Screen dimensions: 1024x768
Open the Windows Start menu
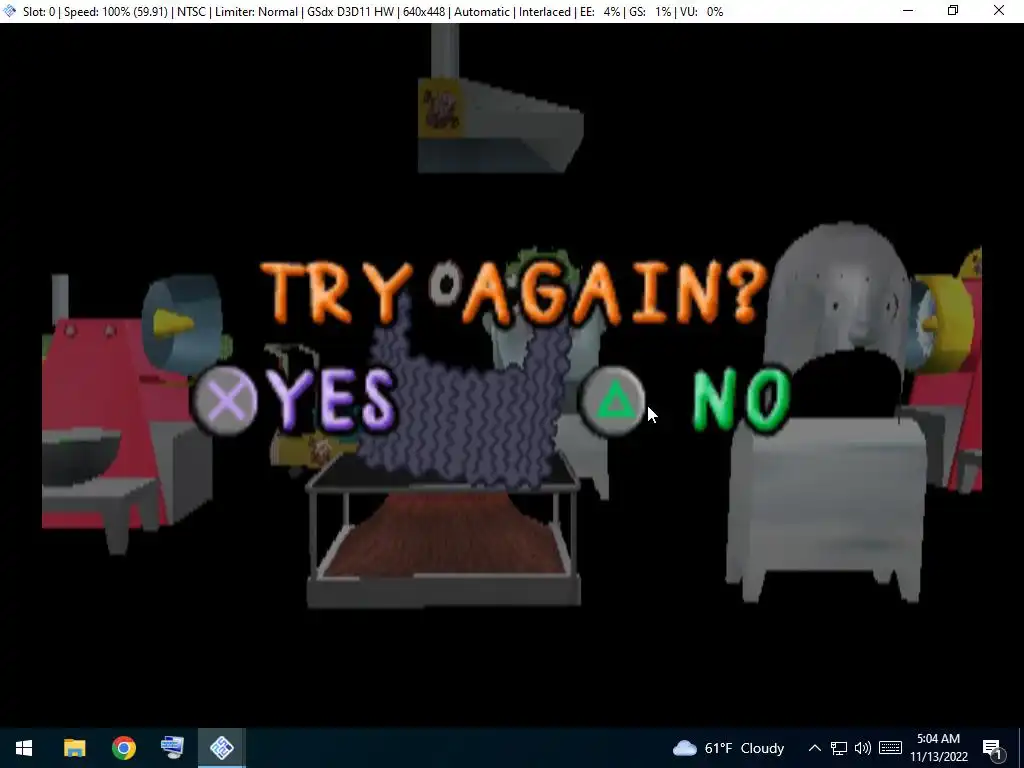24,748
